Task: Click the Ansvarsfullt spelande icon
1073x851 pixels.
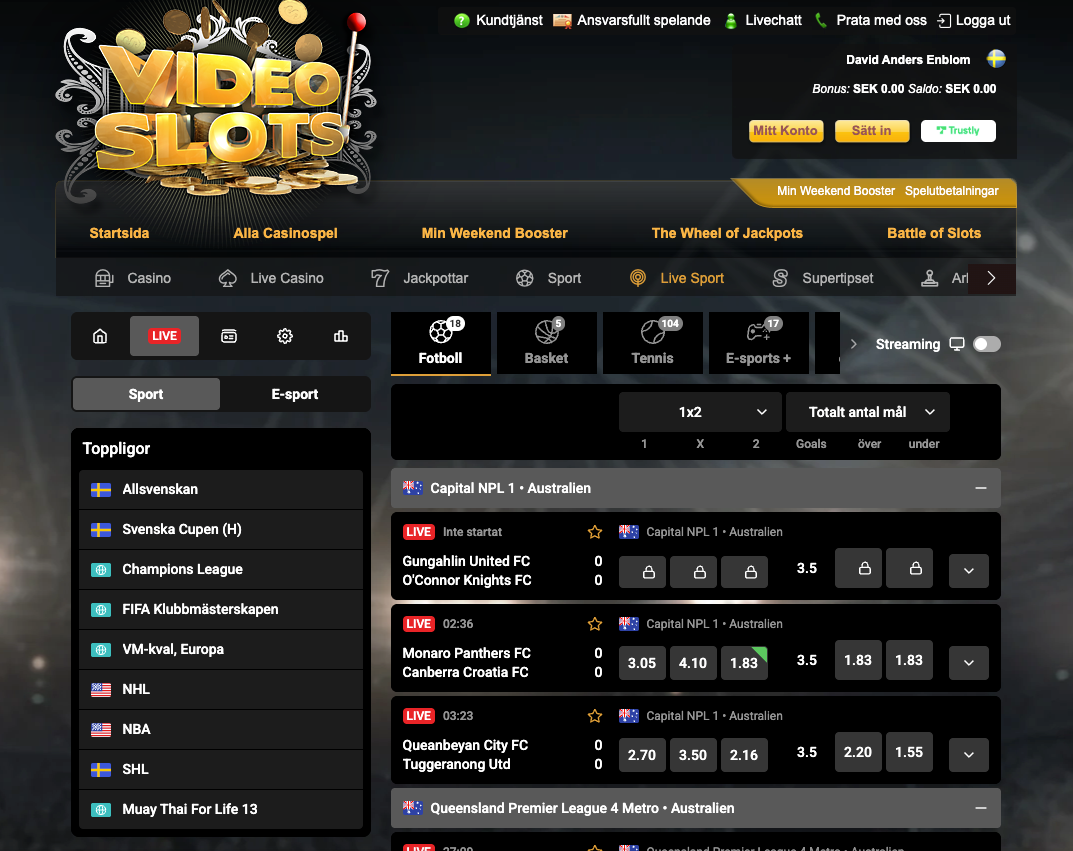Action: 562,21
